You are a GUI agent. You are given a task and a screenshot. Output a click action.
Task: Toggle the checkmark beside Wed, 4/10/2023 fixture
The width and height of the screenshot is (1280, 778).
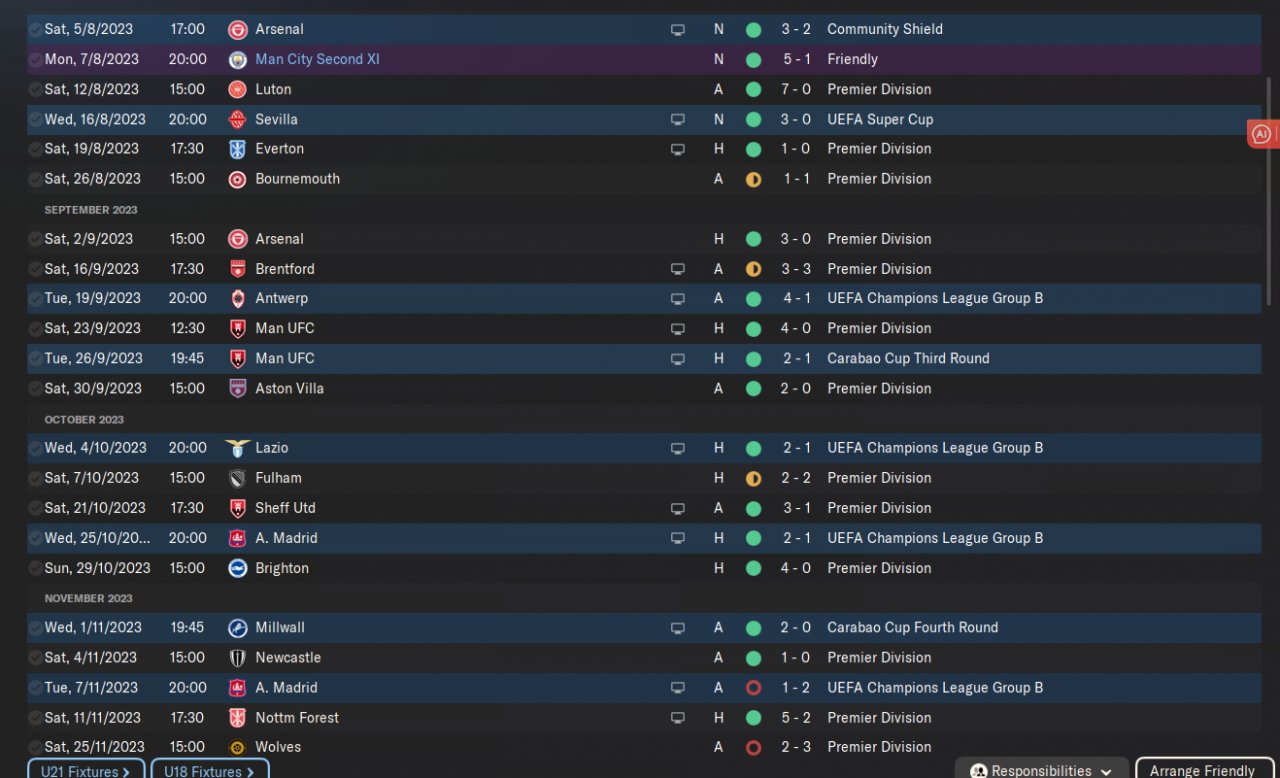pyautogui.click(x=36, y=448)
